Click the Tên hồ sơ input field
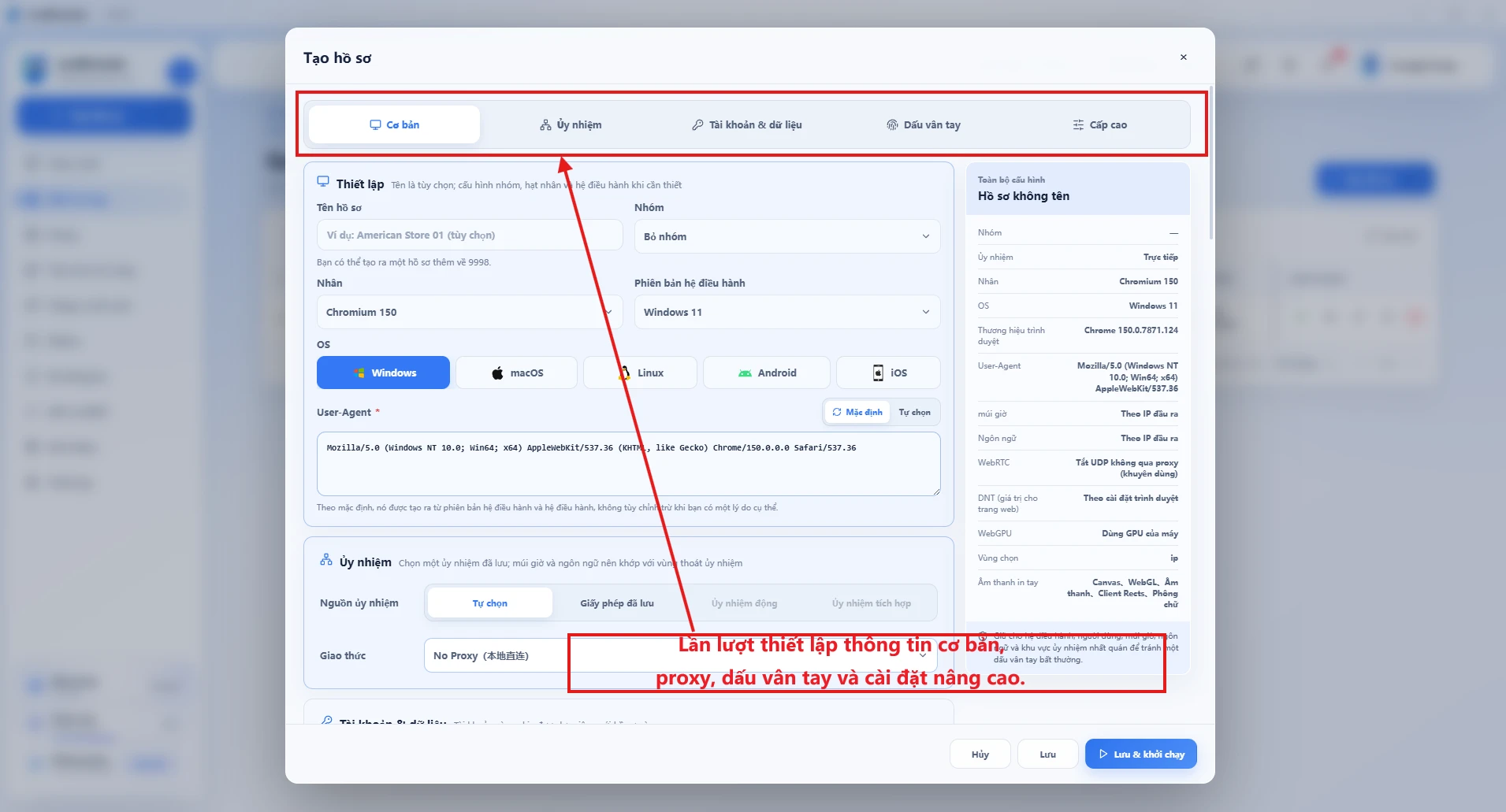Screen dimensions: 1506x812 click(x=470, y=235)
